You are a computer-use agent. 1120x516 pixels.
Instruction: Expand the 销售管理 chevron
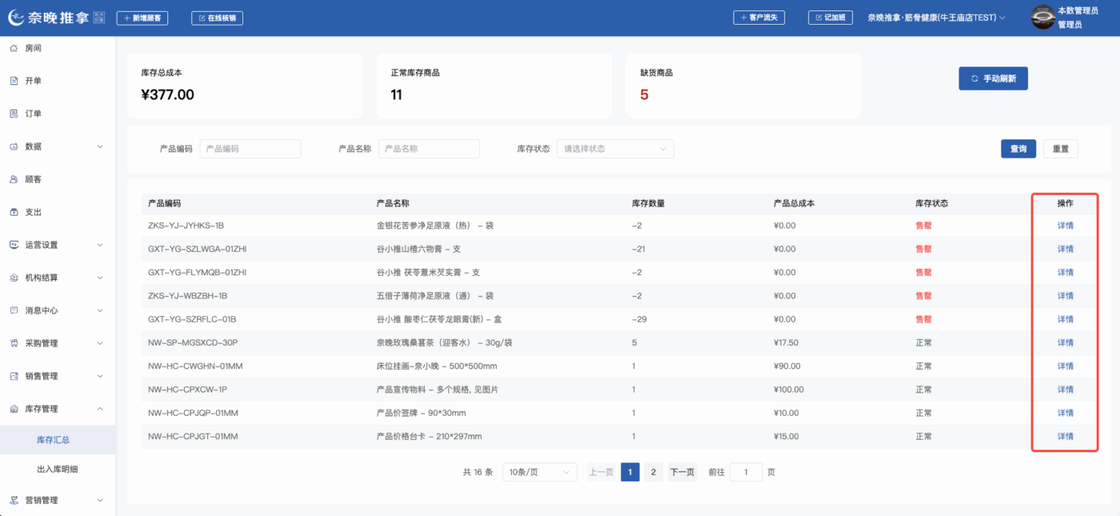tap(100, 376)
